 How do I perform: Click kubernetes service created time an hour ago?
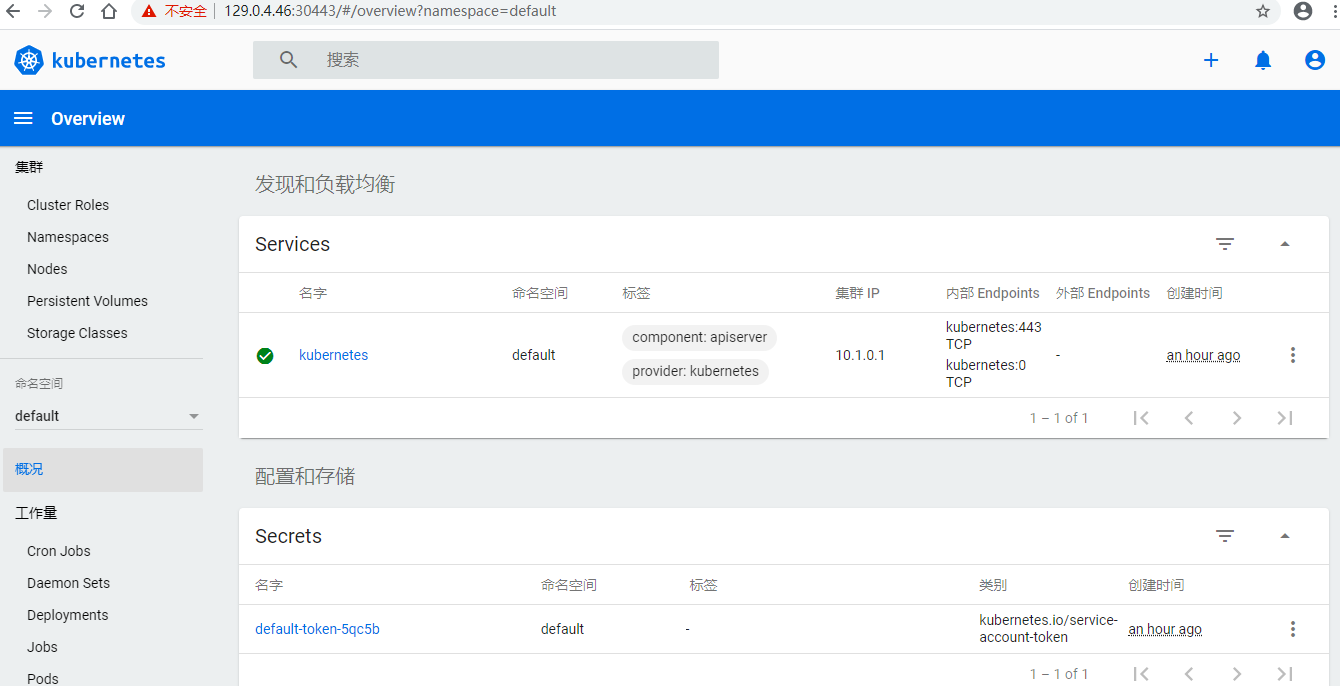click(1203, 355)
